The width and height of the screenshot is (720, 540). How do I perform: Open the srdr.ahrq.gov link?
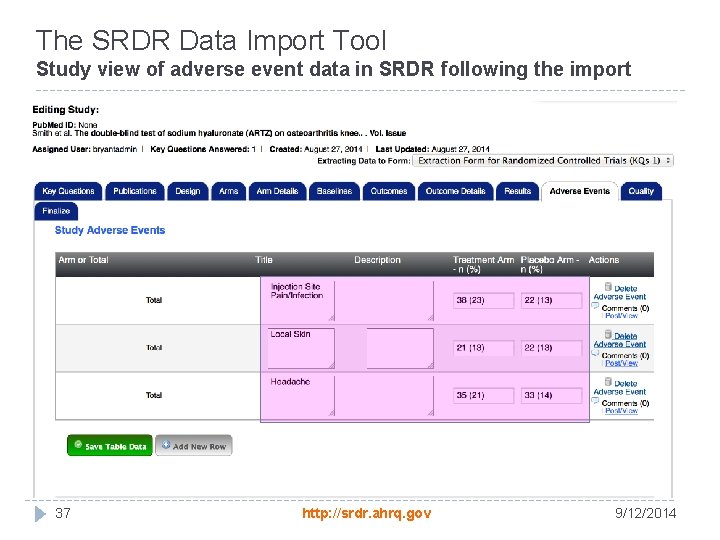366,513
